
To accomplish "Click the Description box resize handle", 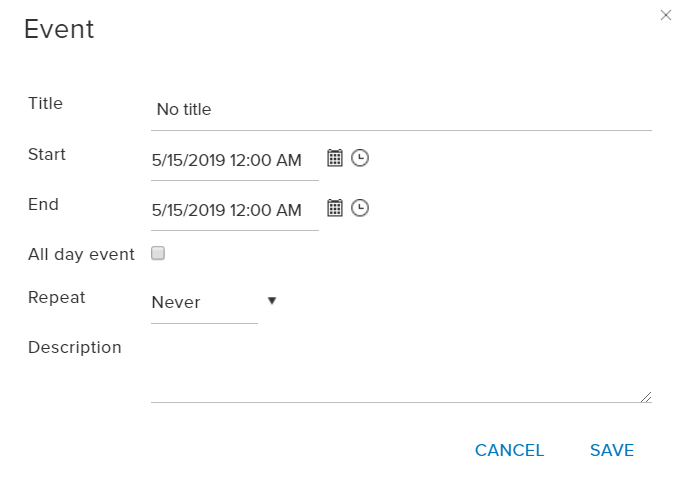I will [646, 397].
